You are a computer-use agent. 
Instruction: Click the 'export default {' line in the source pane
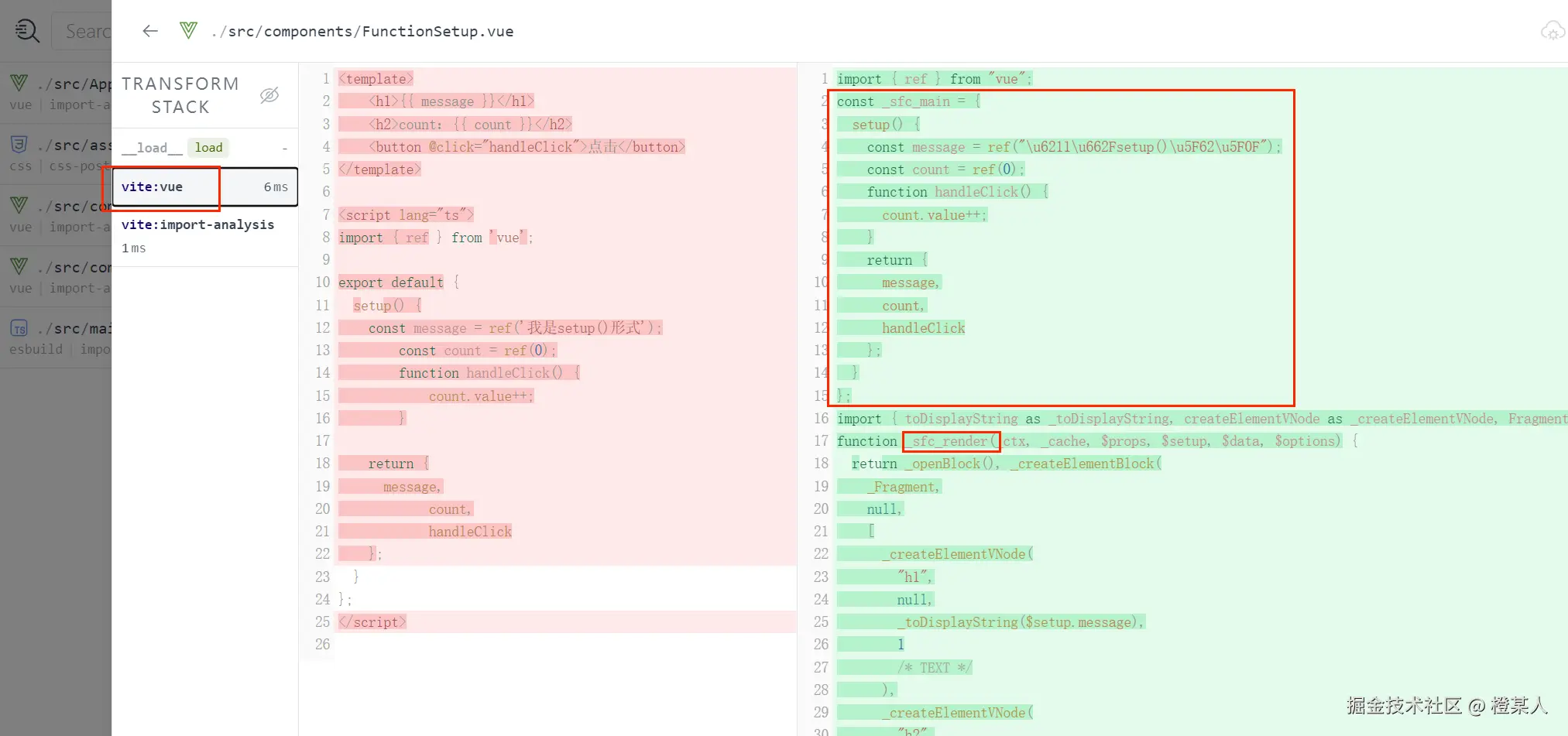click(399, 282)
